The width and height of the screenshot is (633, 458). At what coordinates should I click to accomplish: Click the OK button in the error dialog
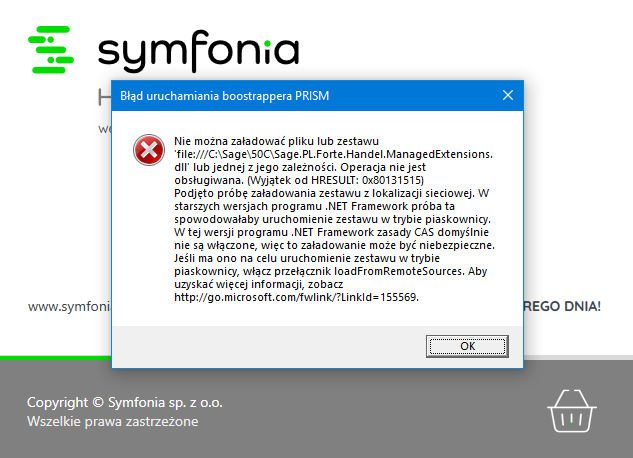pyautogui.click(x=467, y=345)
